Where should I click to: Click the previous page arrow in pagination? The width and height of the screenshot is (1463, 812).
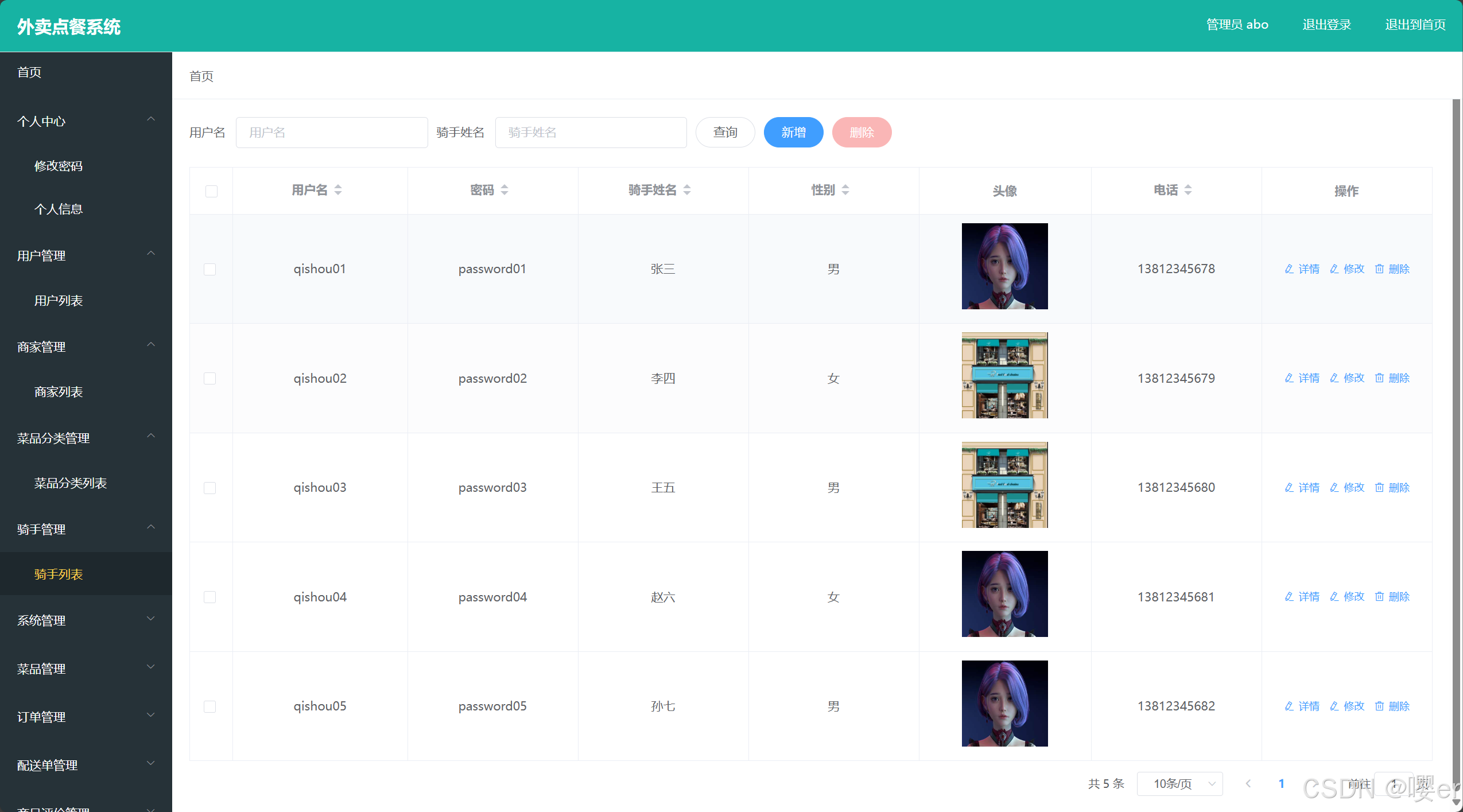pyautogui.click(x=1248, y=783)
